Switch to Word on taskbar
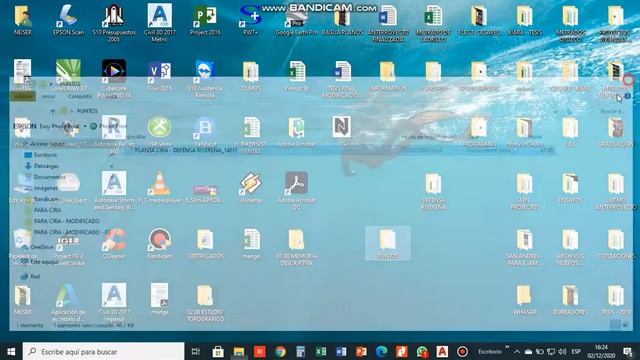 click(x=341, y=351)
